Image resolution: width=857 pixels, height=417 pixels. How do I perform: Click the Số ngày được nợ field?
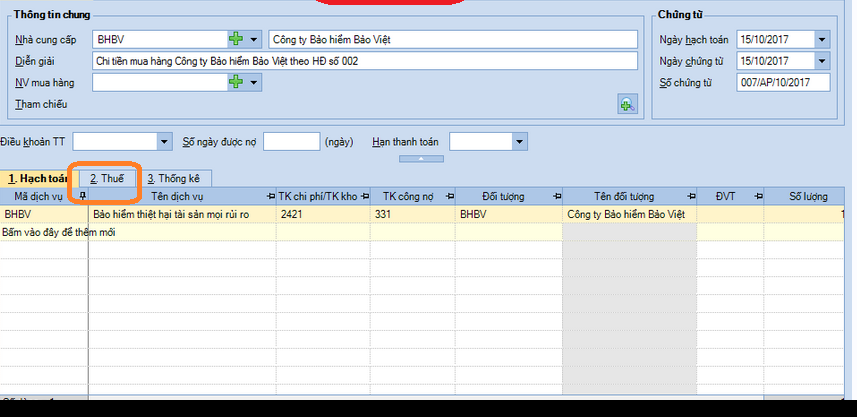pos(291,142)
